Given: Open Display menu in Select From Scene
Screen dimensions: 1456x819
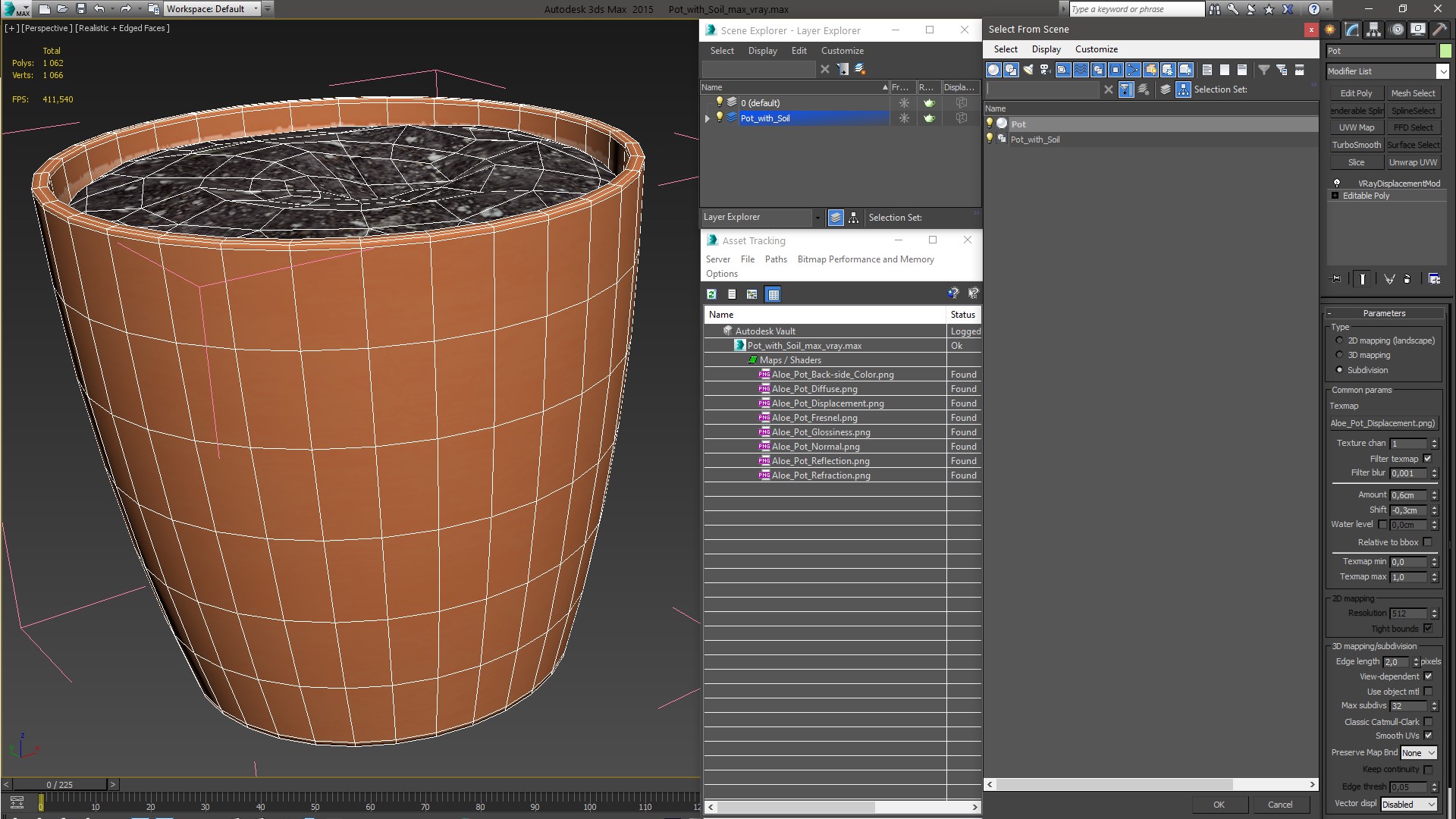Looking at the screenshot, I should [x=1046, y=49].
